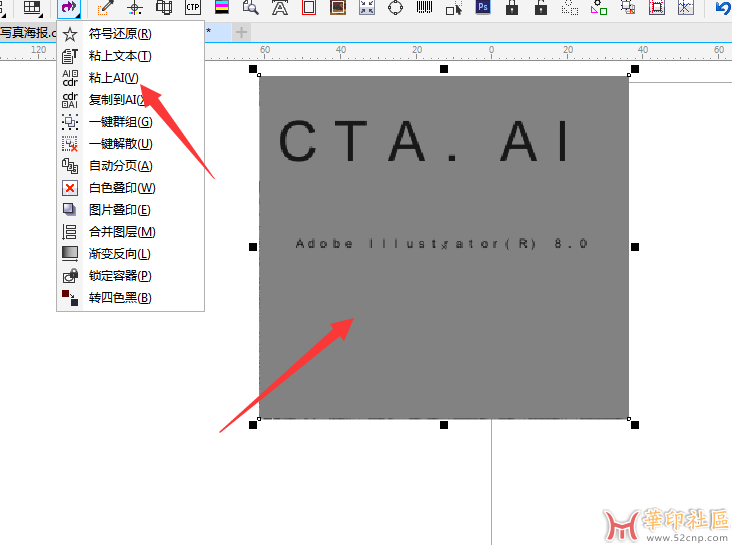Choose 合并图层(M) in the menu
This screenshot has height=545, width=732.
tap(130, 232)
